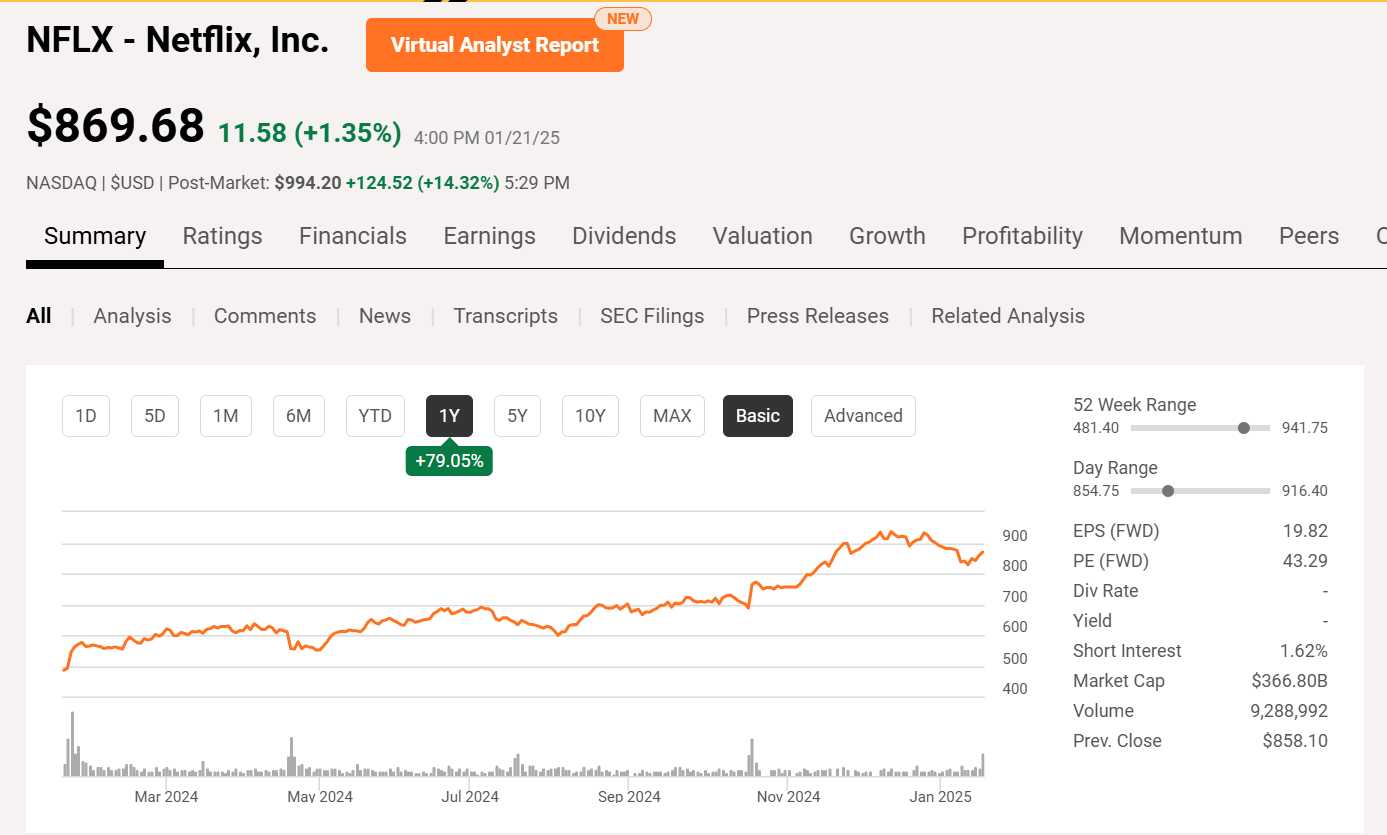Select the 5Y chart range
The width and height of the screenshot is (1387, 835).
517,415
